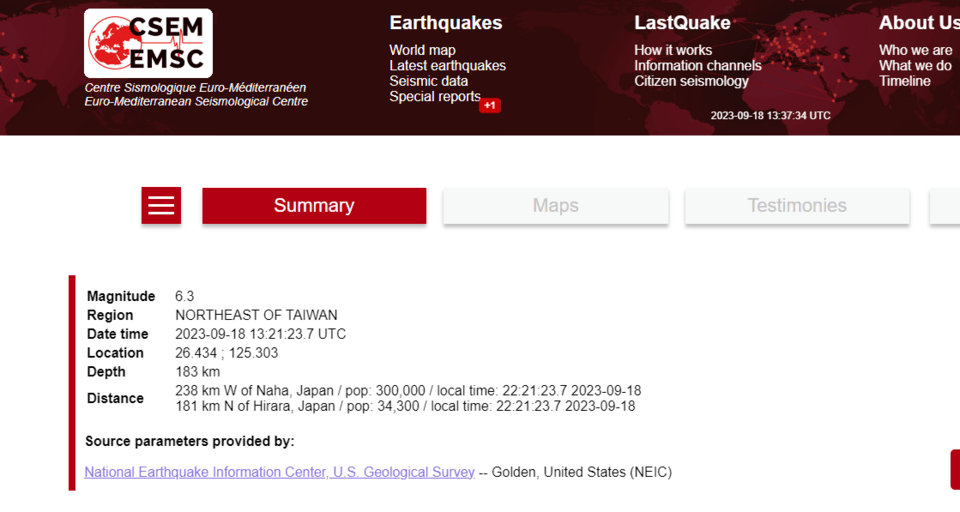
Task: Click the Earthquakes menu heading
Action: [x=446, y=23]
